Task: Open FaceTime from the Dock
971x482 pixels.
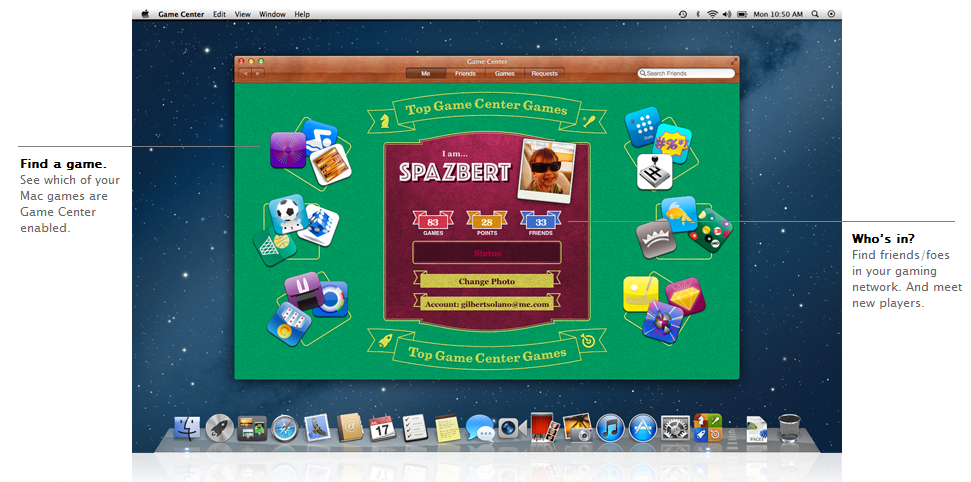Action: coord(512,428)
